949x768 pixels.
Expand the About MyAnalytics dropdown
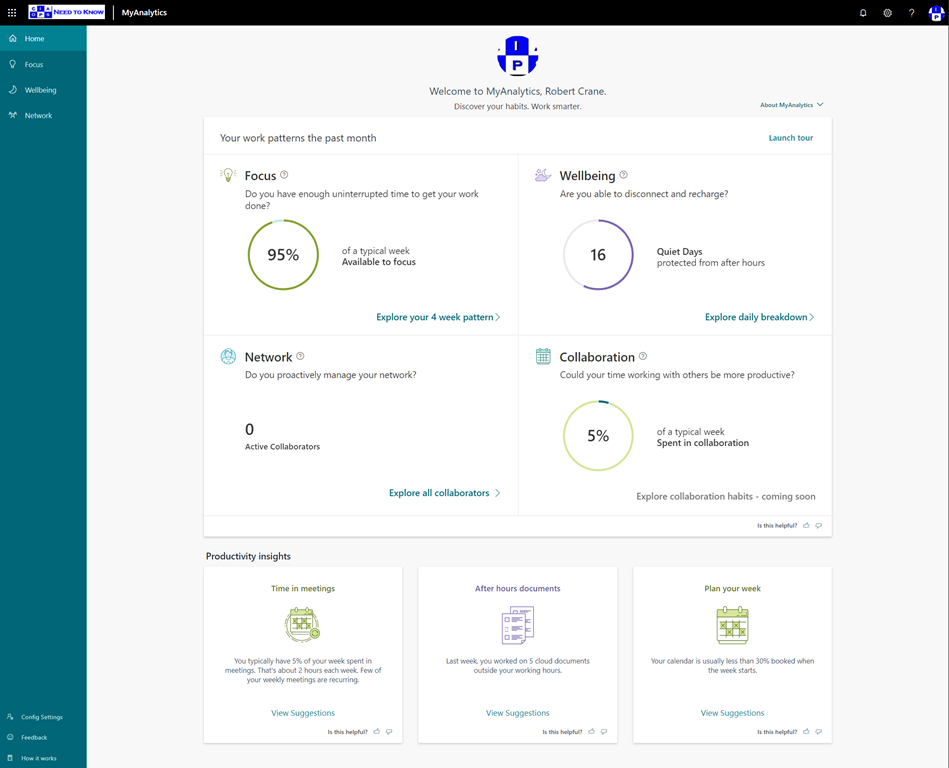tap(791, 105)
